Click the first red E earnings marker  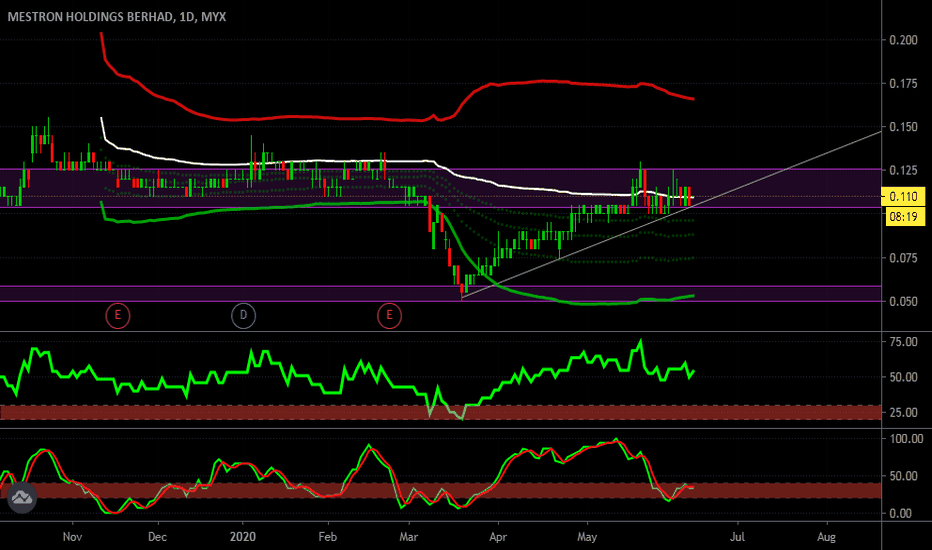[118, 315]
